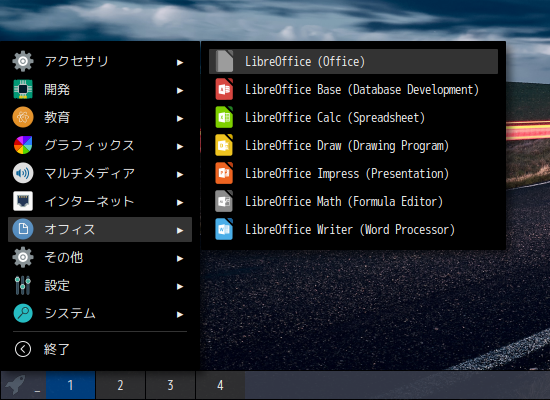
Task: Click the blue LibreOffice Writer icon
Action: 224,229
